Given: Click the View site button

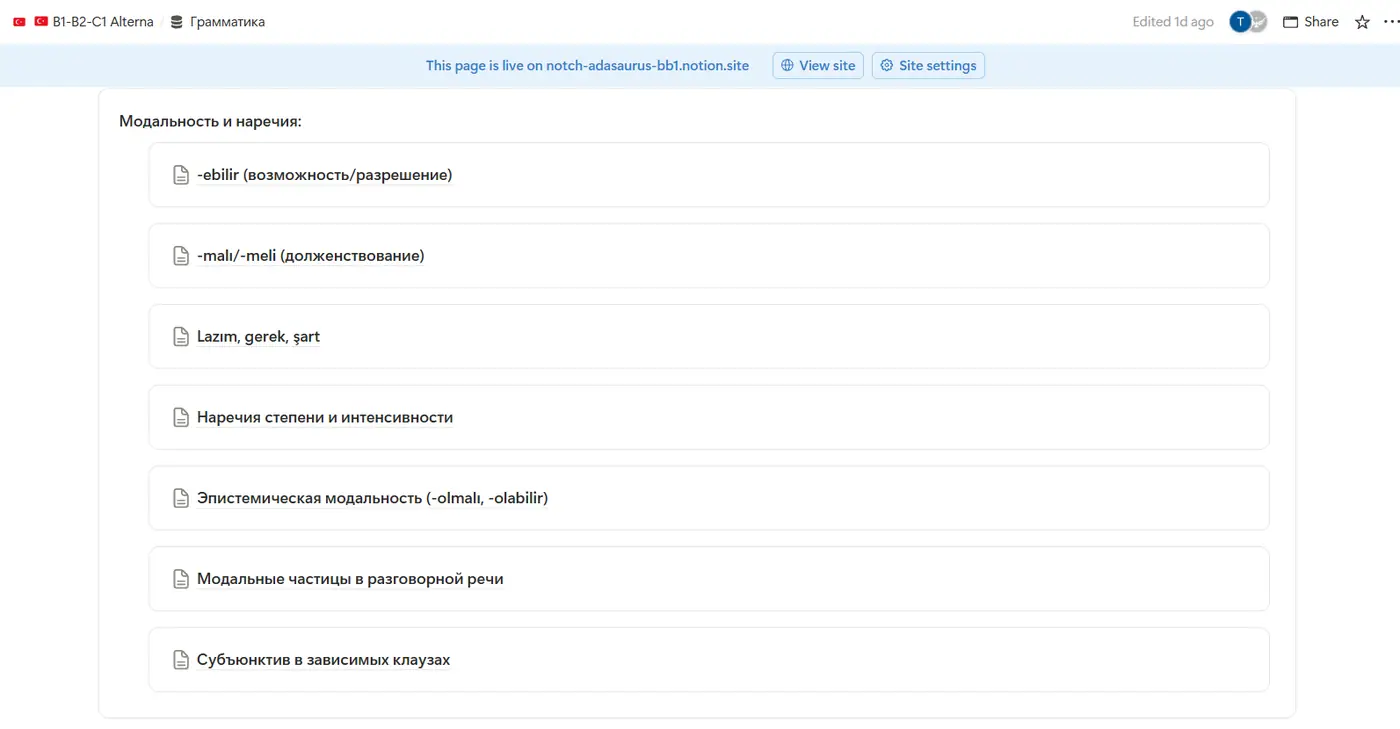Looking at the screenshot, I should (818, 65).
